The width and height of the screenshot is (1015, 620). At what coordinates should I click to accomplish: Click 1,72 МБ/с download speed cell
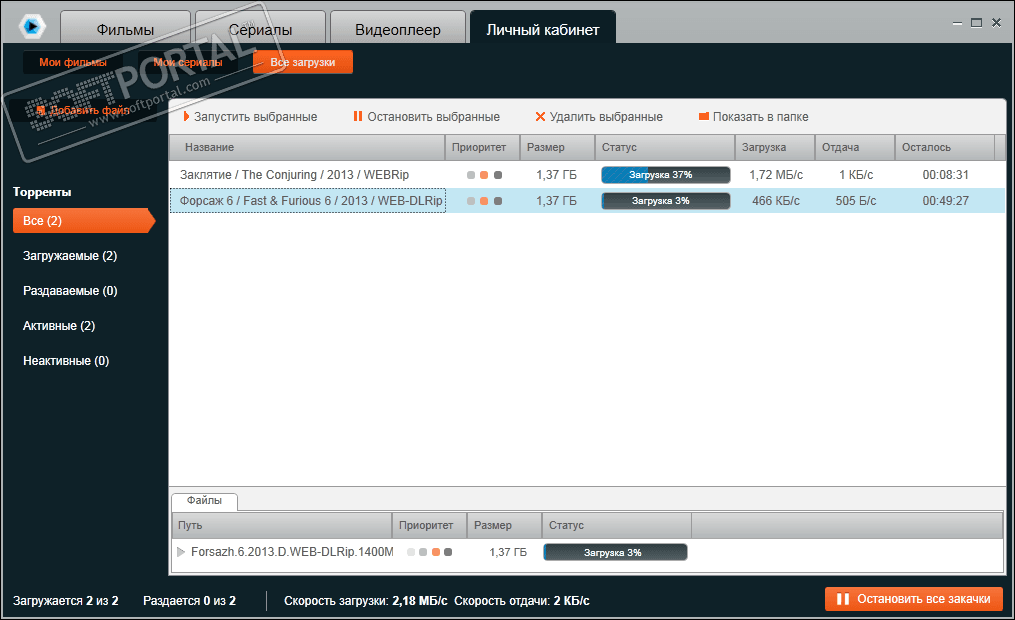[775, 175]
